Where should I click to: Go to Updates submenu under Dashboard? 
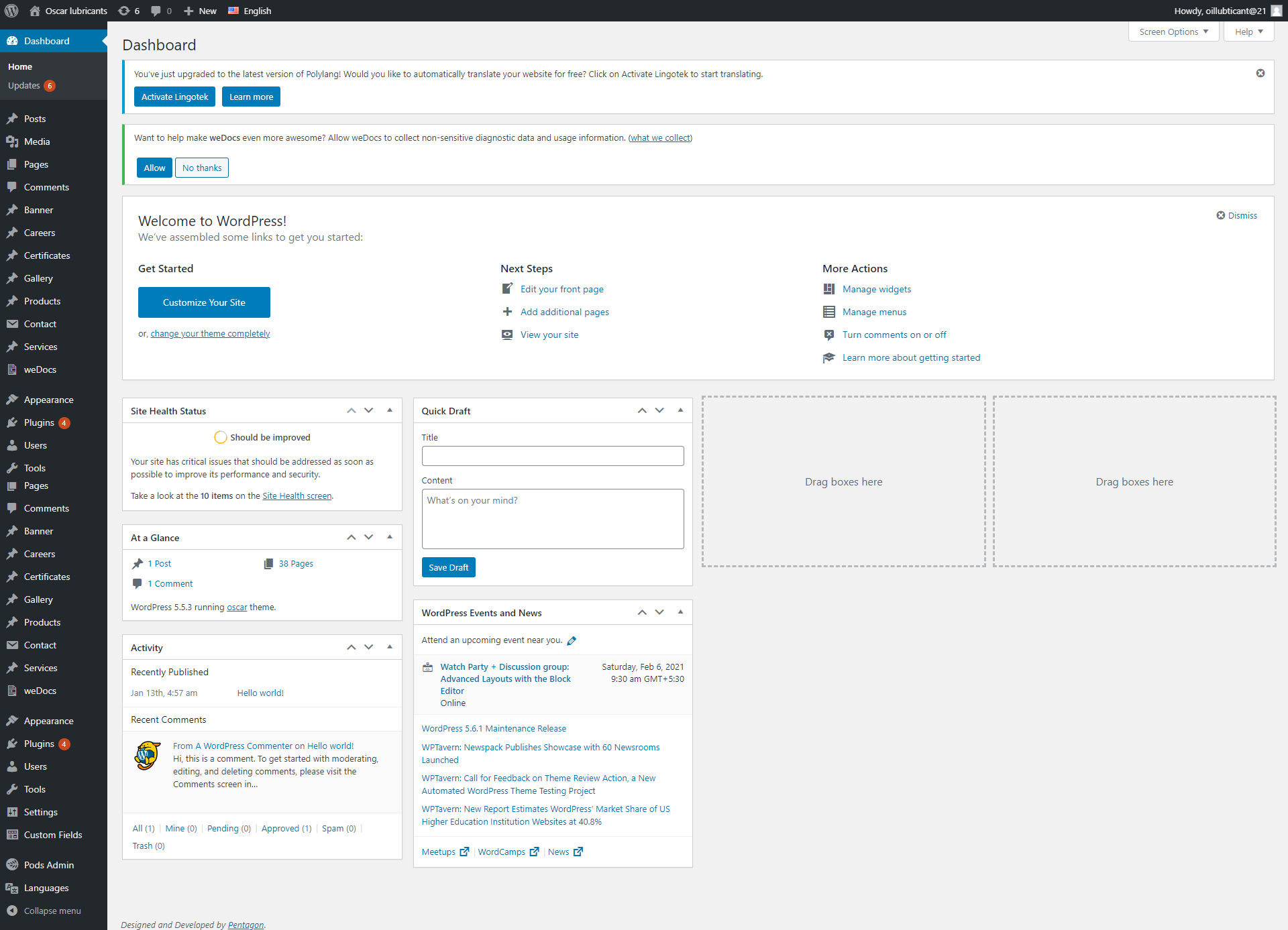tap(32, 86)
